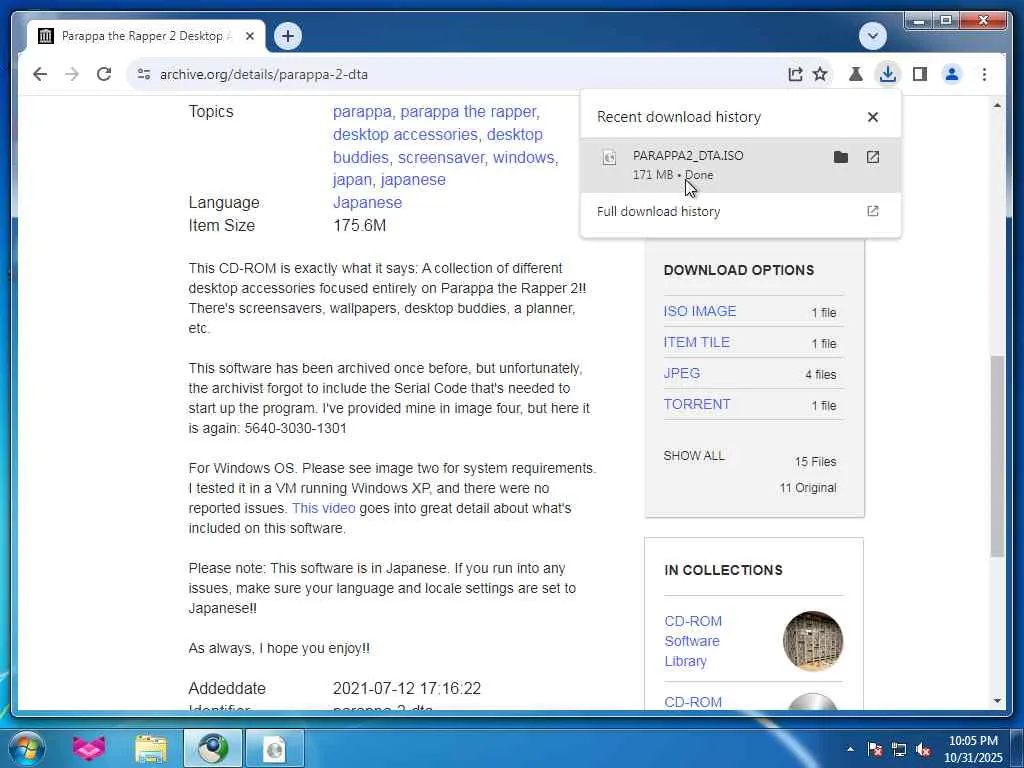Show PARAPPA2_DTA.ISO in folder
1024x768 pixels.
[840, 157]
